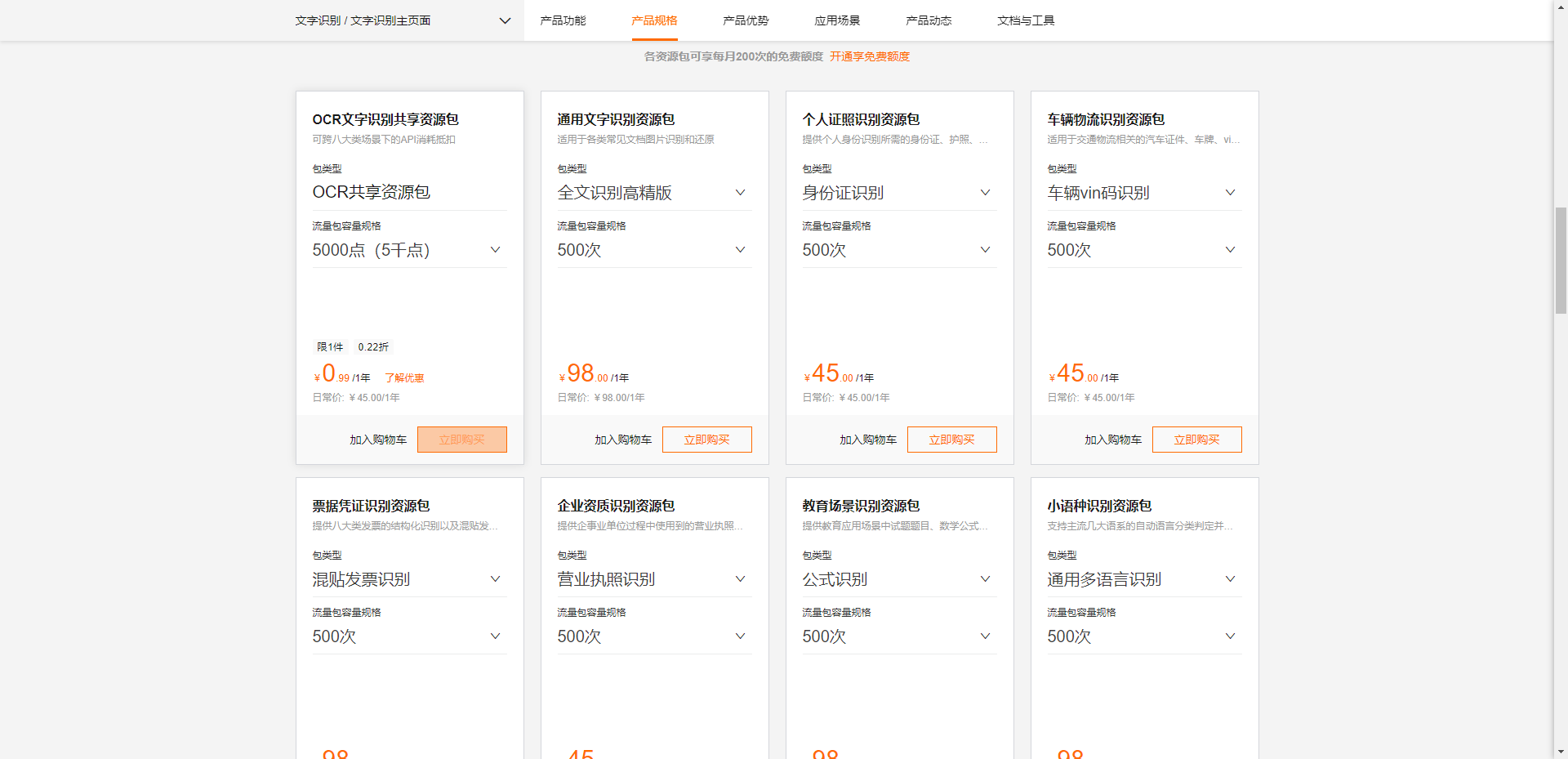Open capacity dropdown in 个人证照识别资源包 card
The width and height of the screenshot is (1568, 759).
pos(899,250)
